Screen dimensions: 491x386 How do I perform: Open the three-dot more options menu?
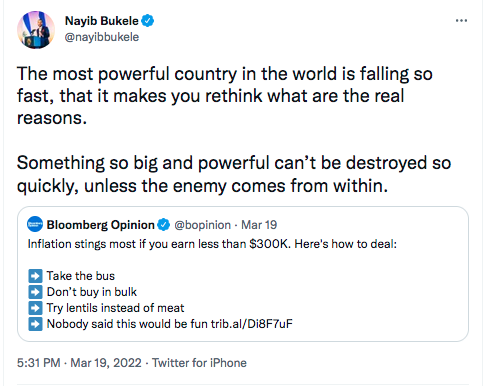coord(461,21)
